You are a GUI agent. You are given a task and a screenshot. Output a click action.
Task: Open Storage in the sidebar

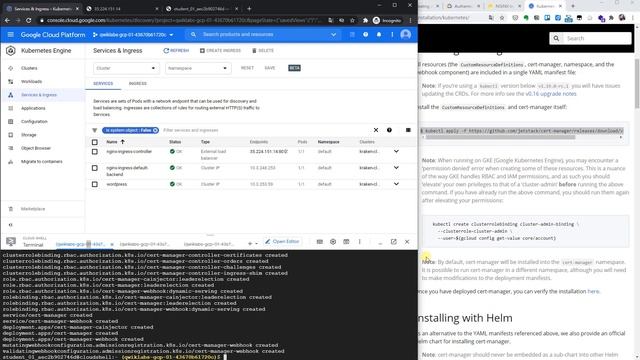[x=29, y=135]
